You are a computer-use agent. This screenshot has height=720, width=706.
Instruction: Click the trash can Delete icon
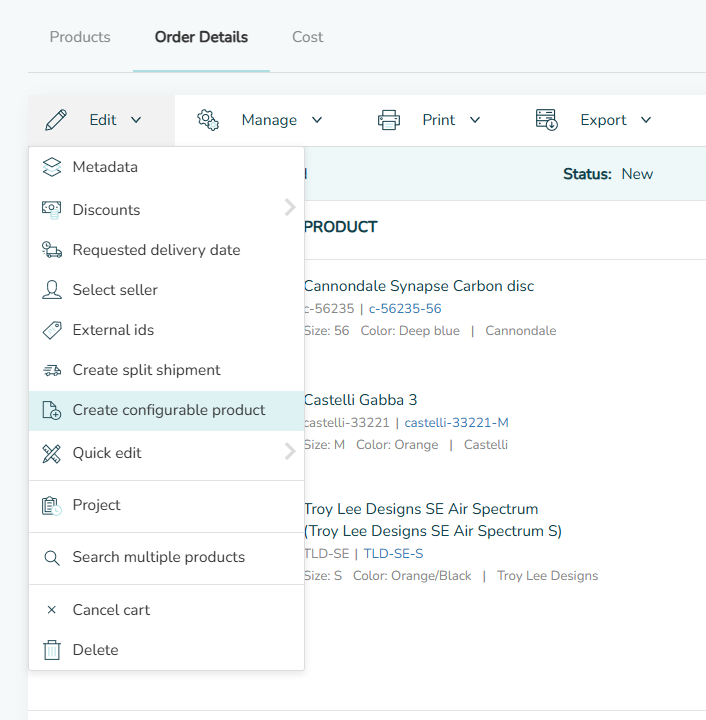52,650
